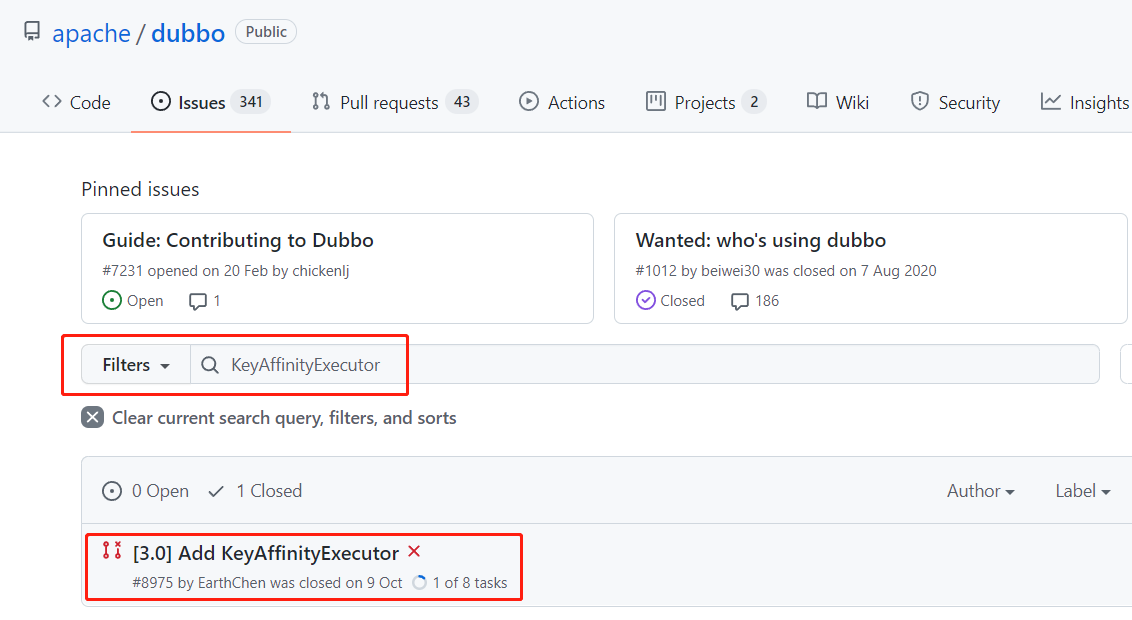Open the apache organization link
Screen dimensions: 1132x620
click(92, 33)
